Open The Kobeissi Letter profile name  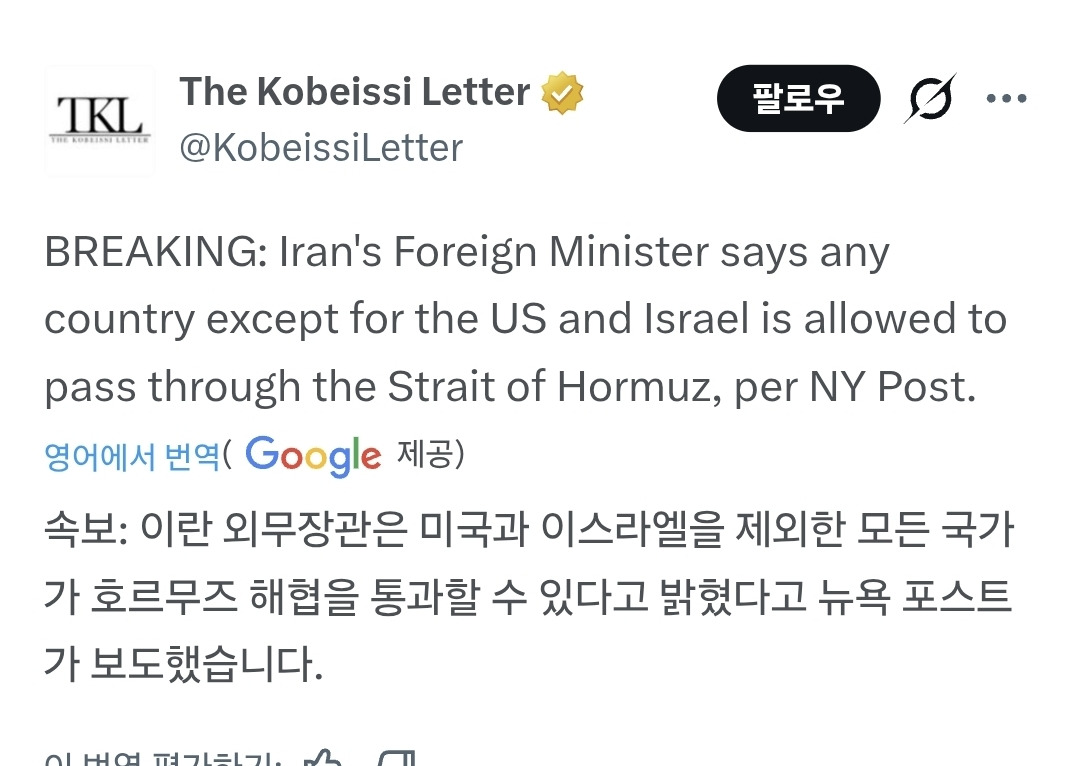(x=355, y=93)
